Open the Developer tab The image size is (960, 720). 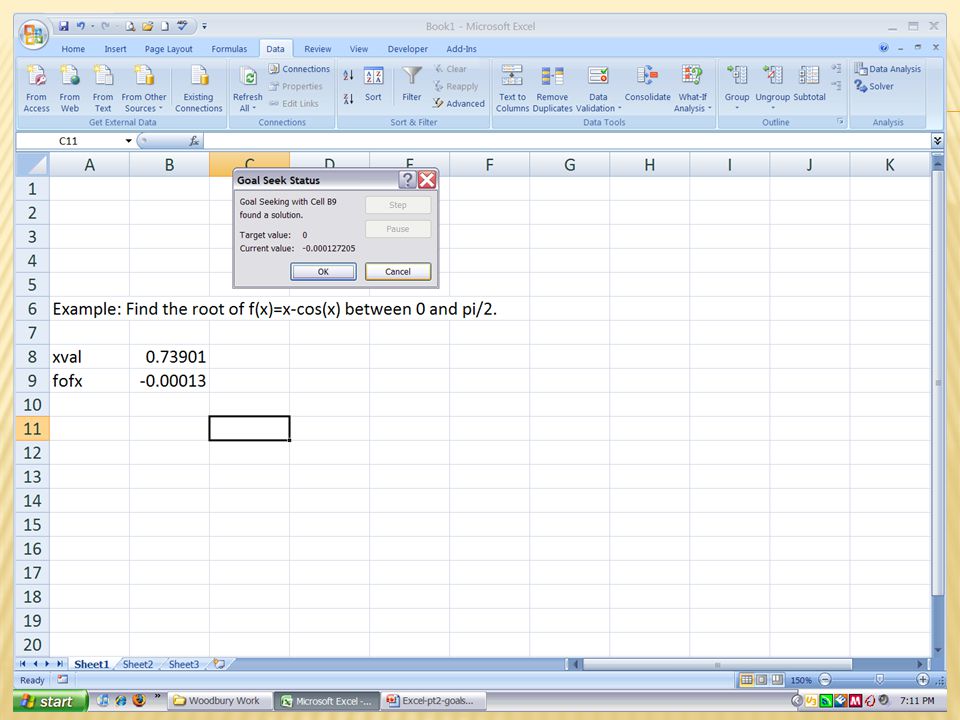(x=407, y=49)
